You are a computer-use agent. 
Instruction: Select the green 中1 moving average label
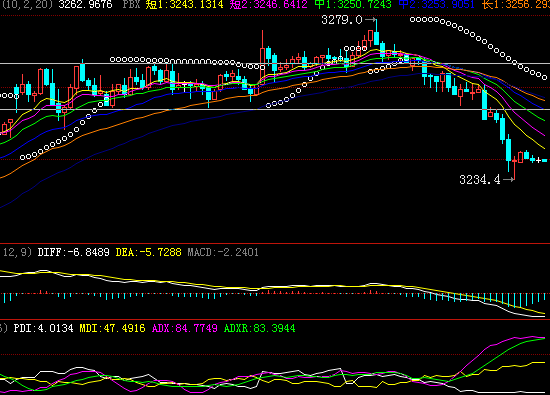pos(353,4)
